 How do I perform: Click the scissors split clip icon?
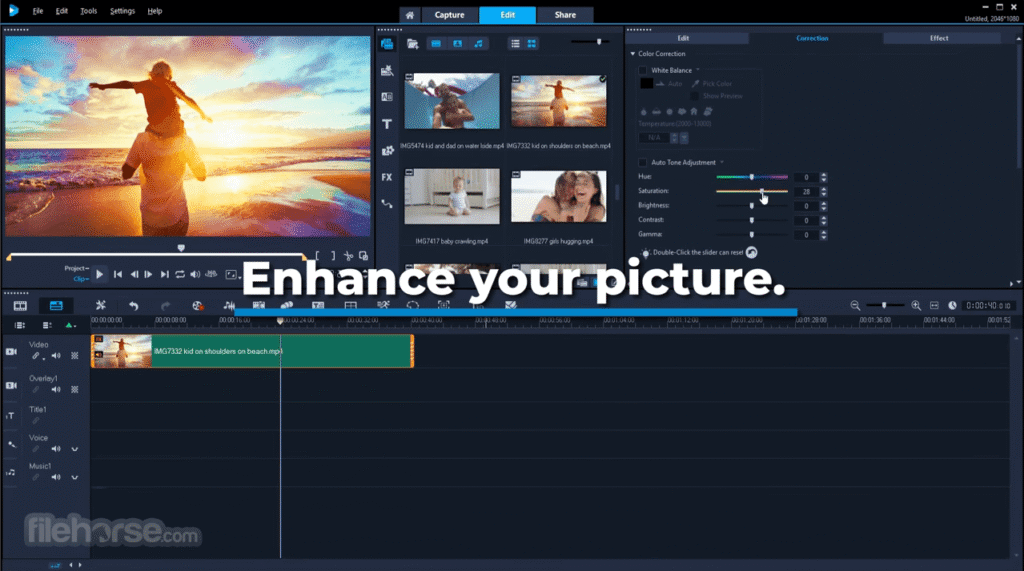348,257
